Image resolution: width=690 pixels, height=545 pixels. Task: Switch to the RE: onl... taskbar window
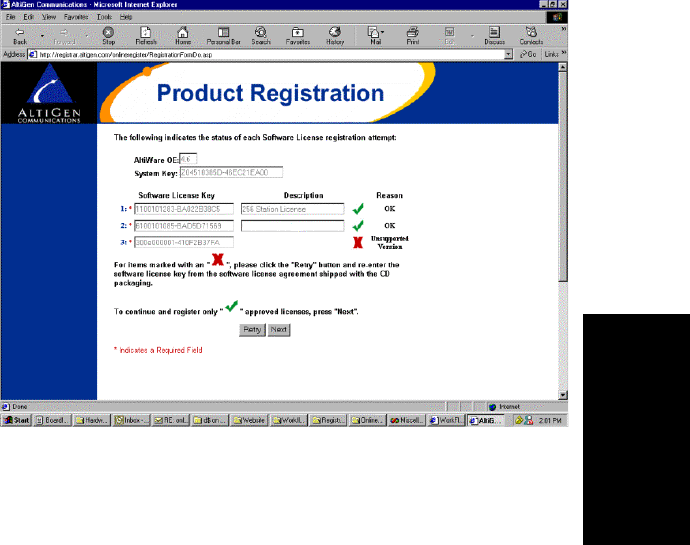[x=171, y=420]
